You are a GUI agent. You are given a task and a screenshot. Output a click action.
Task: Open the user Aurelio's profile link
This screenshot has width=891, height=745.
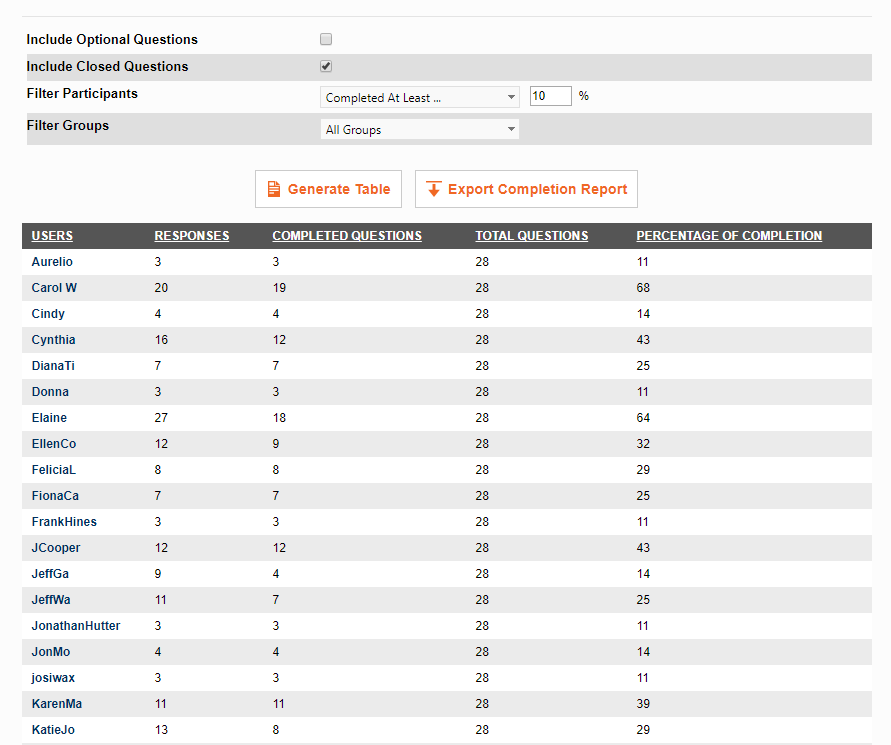pos(52,262)
